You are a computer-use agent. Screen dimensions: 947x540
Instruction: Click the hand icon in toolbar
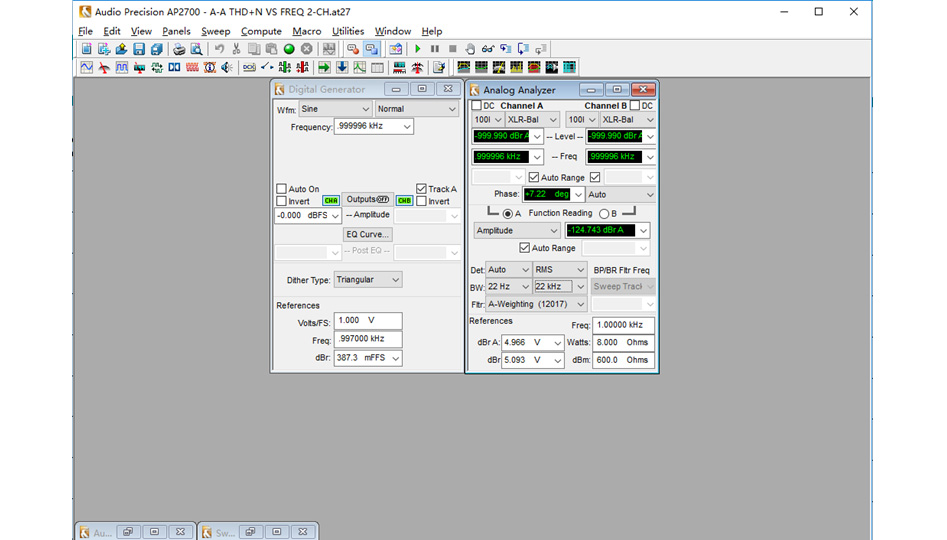coord(470,49)
